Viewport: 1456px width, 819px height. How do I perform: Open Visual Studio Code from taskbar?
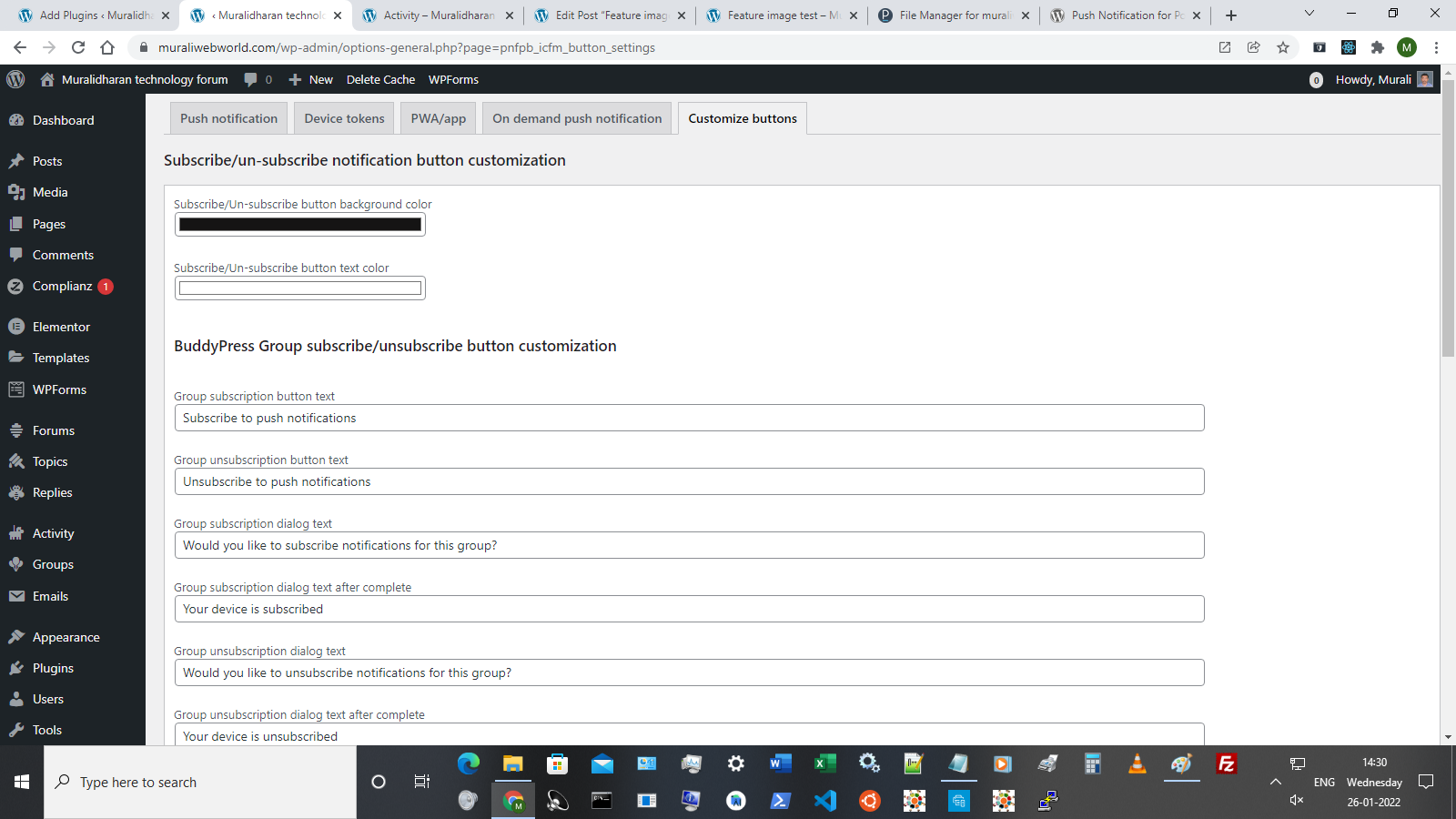click(825, 801)
